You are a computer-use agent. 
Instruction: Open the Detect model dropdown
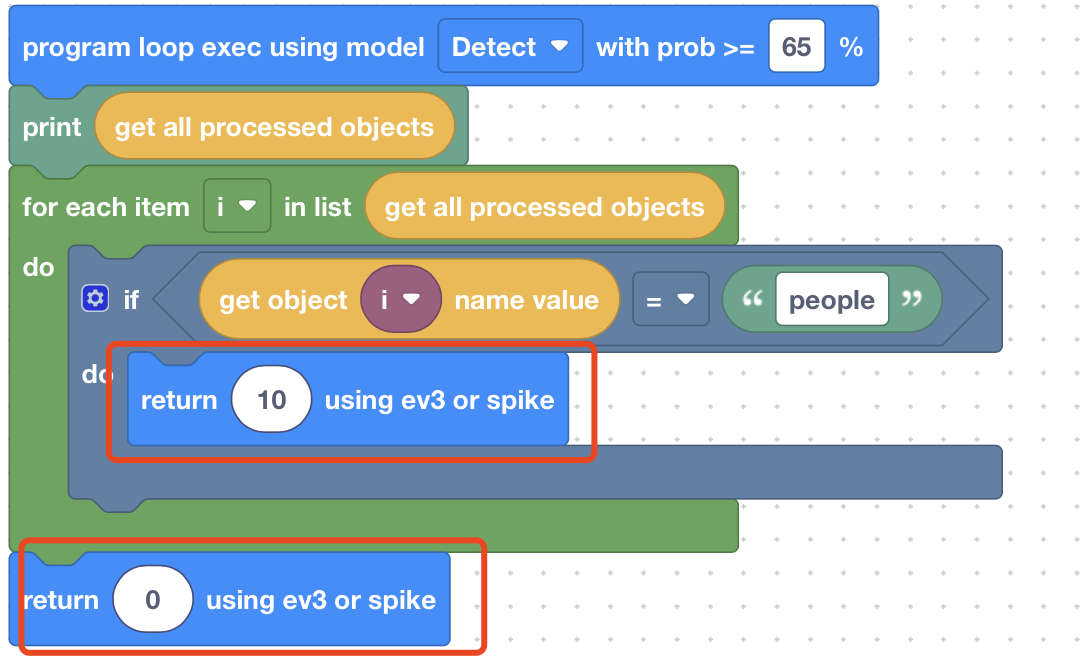[510, 47]
